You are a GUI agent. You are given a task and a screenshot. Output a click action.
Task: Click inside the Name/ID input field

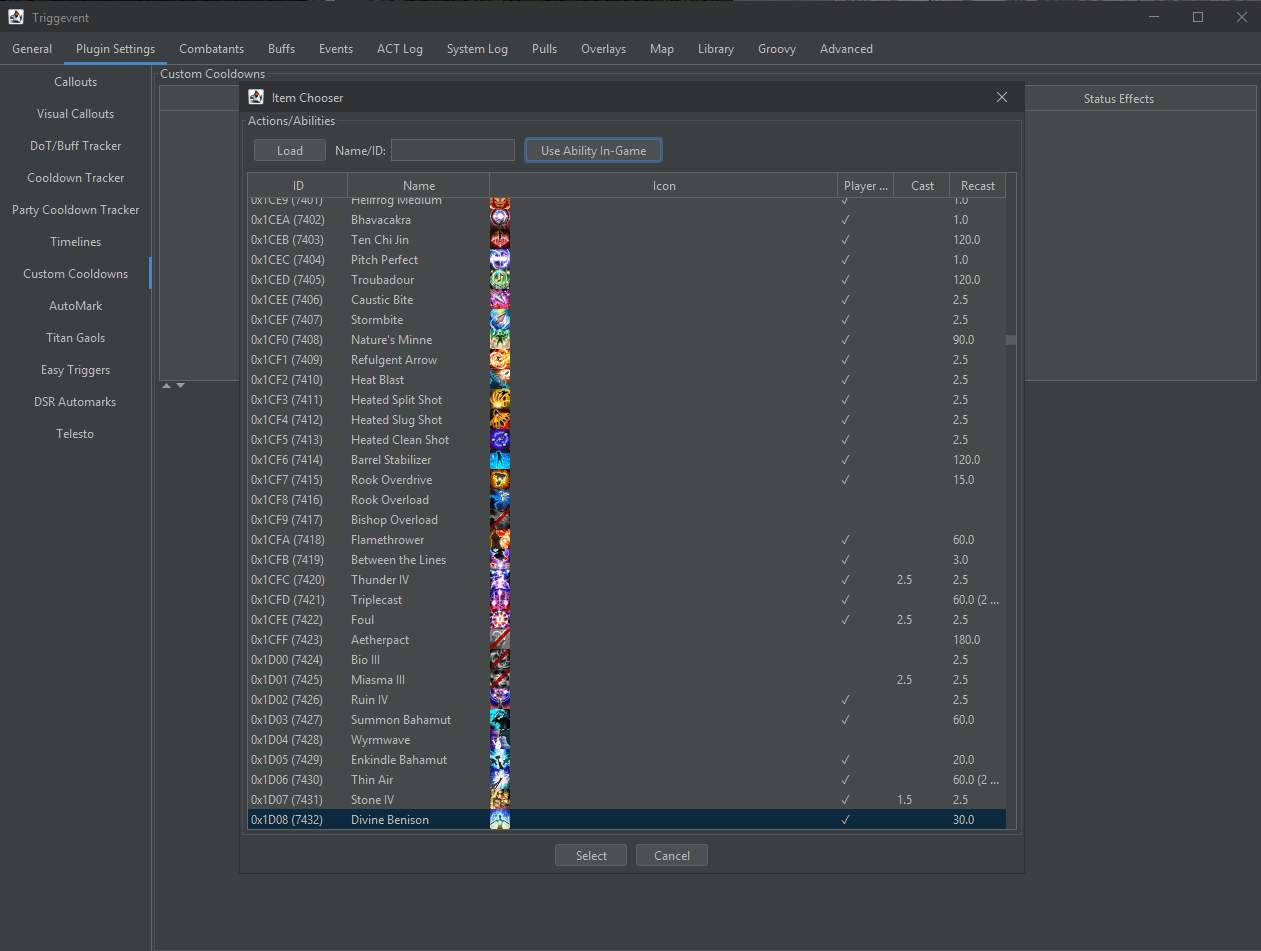point(452,149)
